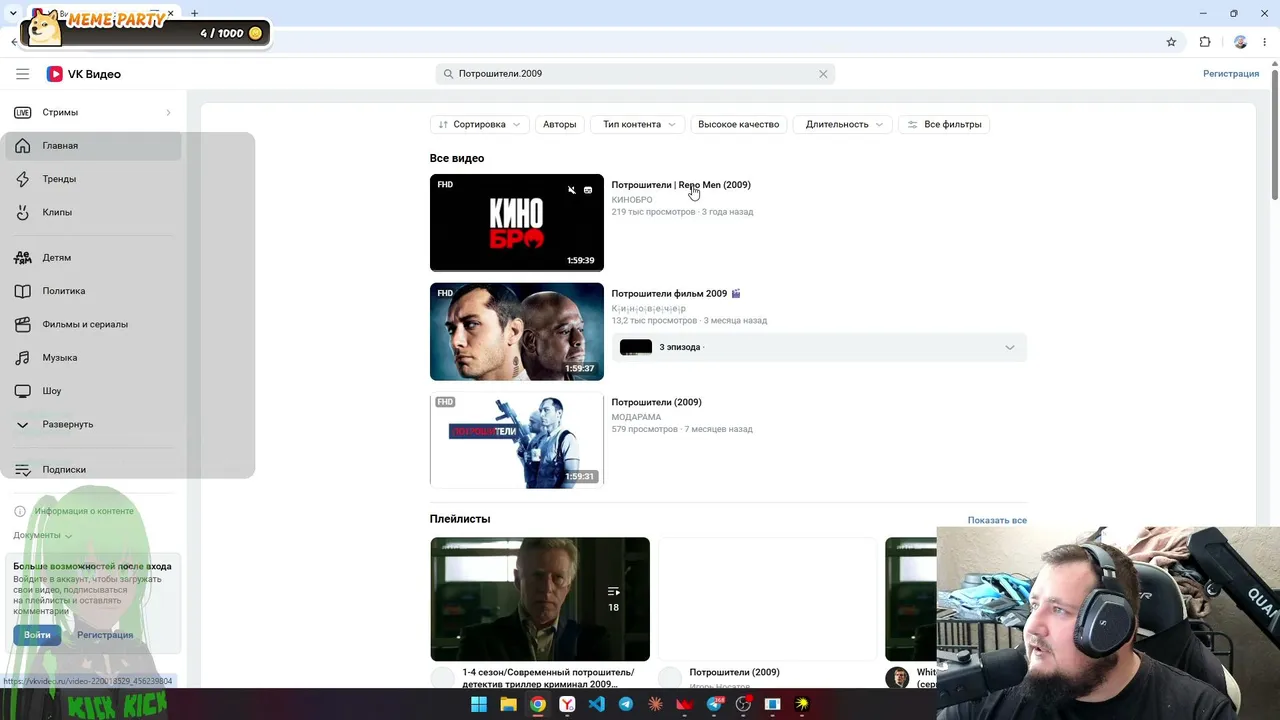
Task: Open Показать все for playlists
Action: 997,520
